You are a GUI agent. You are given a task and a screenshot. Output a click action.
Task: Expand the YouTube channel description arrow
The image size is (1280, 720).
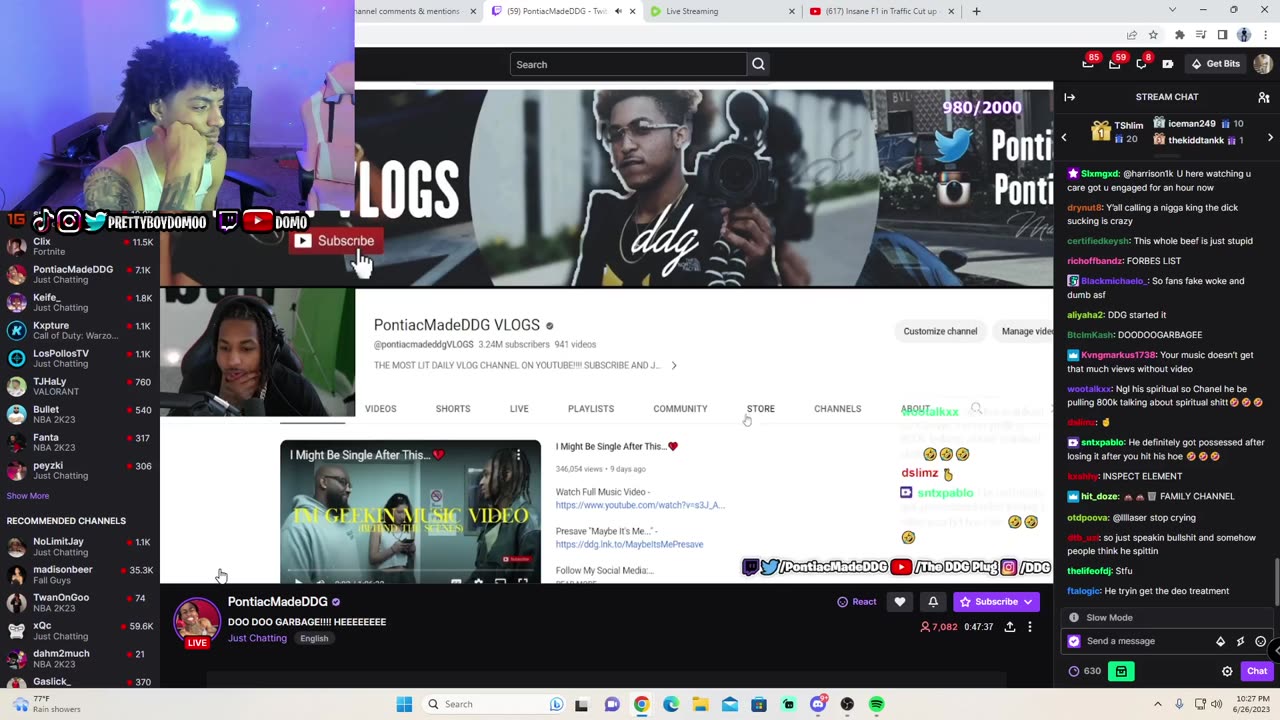click(x=674, y=365)
